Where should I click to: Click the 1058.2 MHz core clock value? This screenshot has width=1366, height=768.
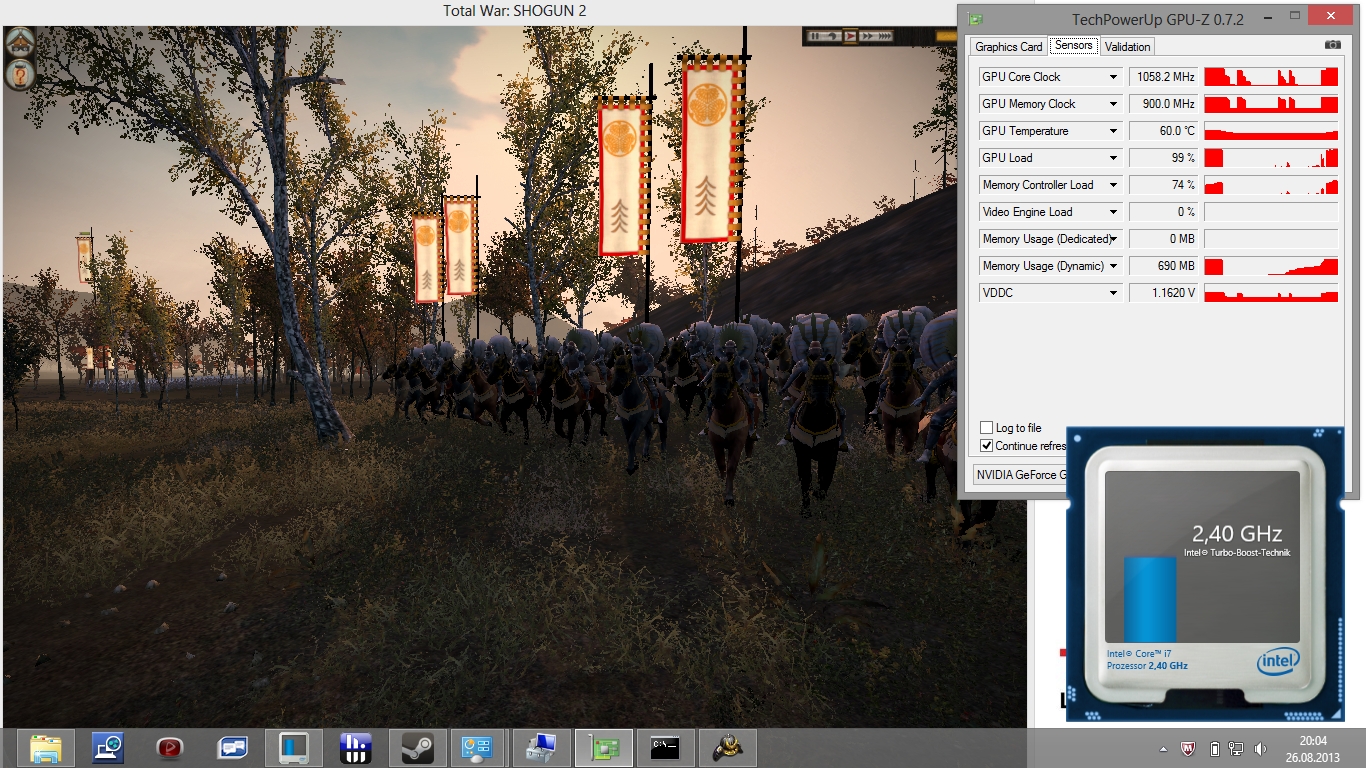(x=1164, y=77)
